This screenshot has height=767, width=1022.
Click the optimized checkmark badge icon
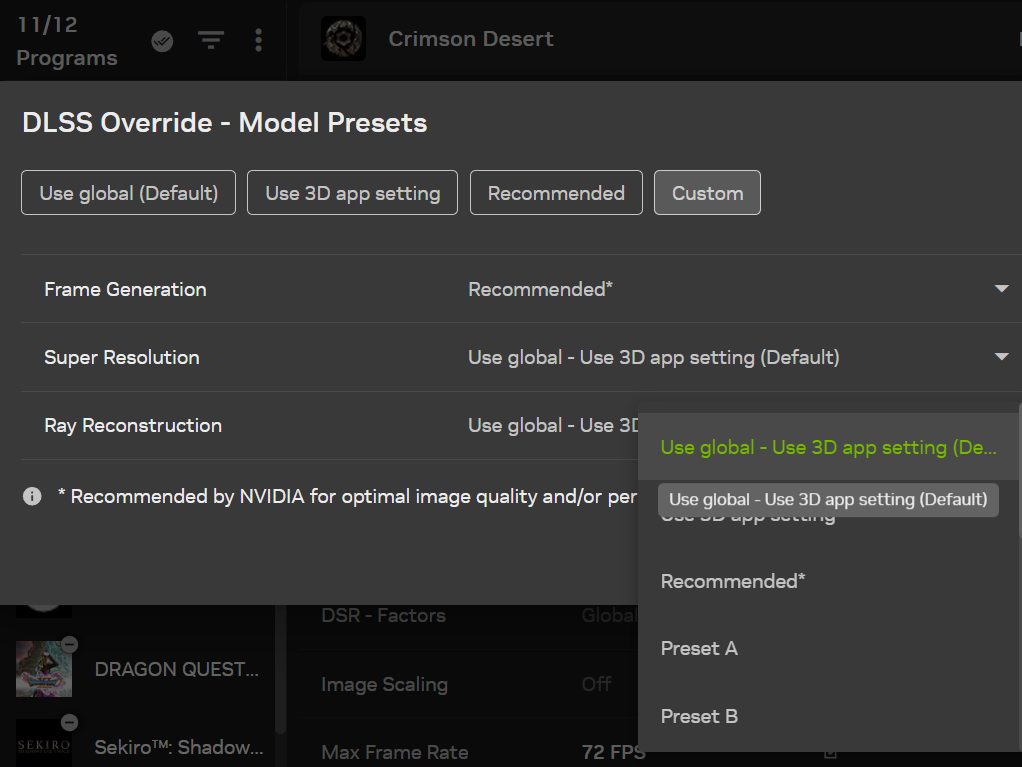[162, 41]
